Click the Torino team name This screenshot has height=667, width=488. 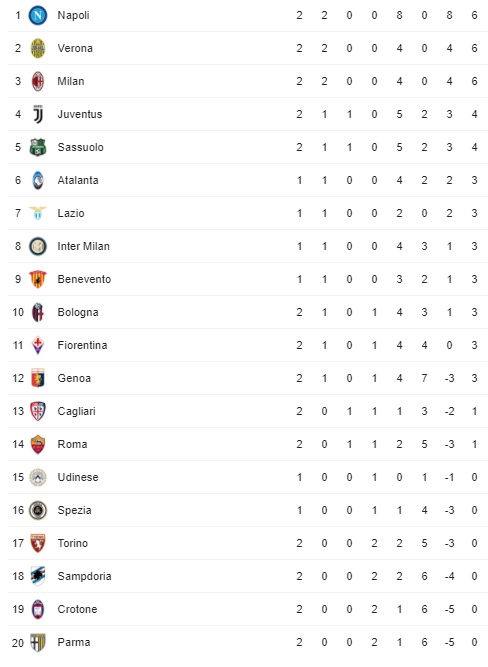(x=73, y=543)
